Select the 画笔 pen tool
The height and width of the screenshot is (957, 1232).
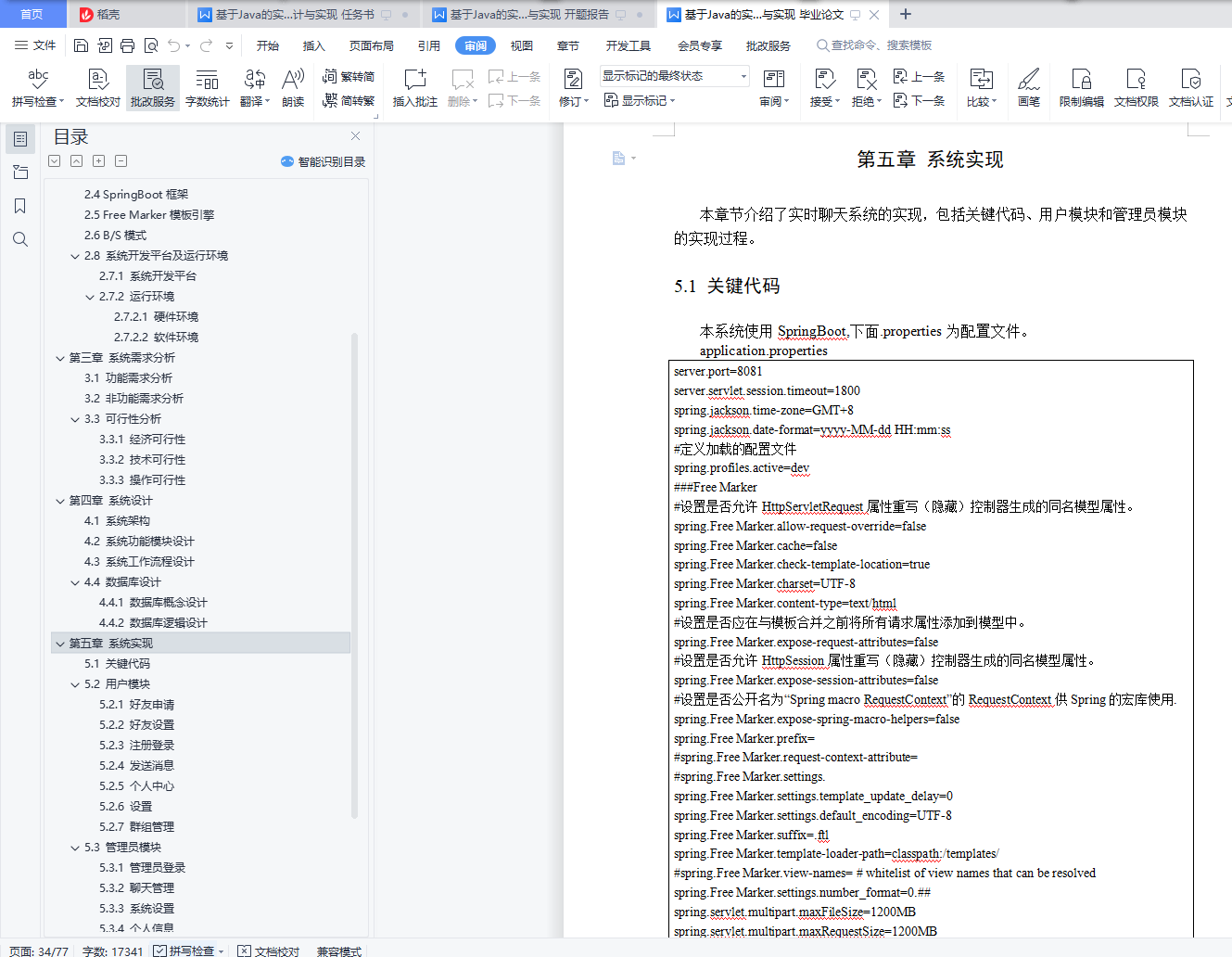pyautogui.click(x=1028, y=88)
